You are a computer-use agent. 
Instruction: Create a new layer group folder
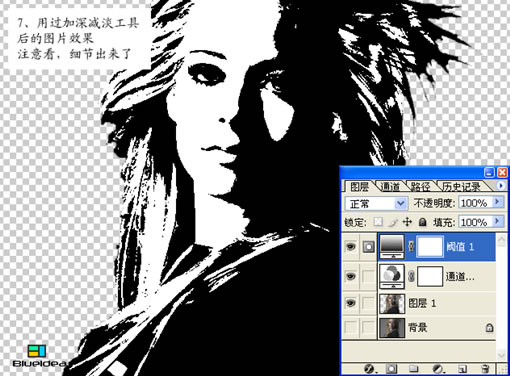tap(414, 368)
